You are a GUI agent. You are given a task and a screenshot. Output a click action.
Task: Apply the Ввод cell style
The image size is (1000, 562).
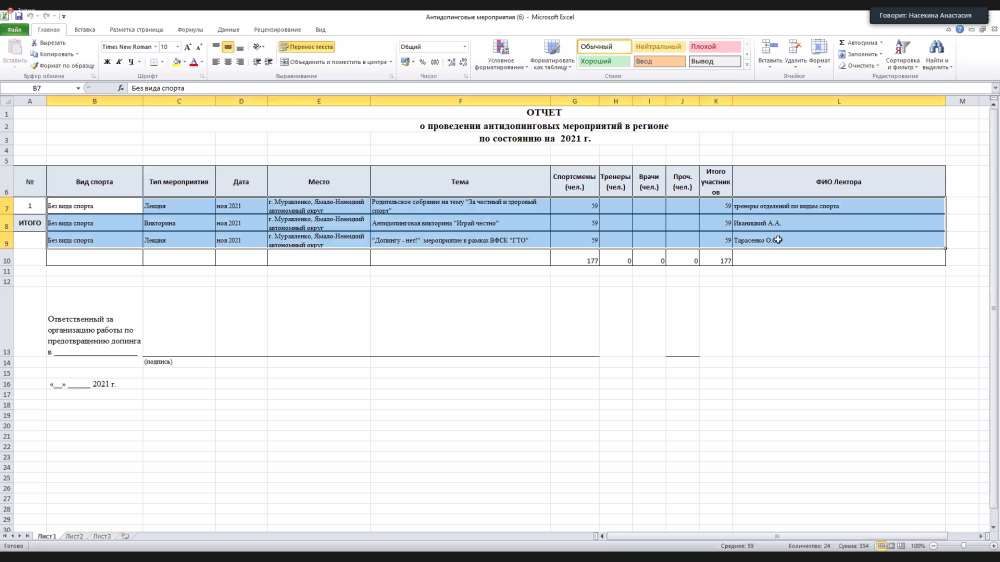[659, 61]
